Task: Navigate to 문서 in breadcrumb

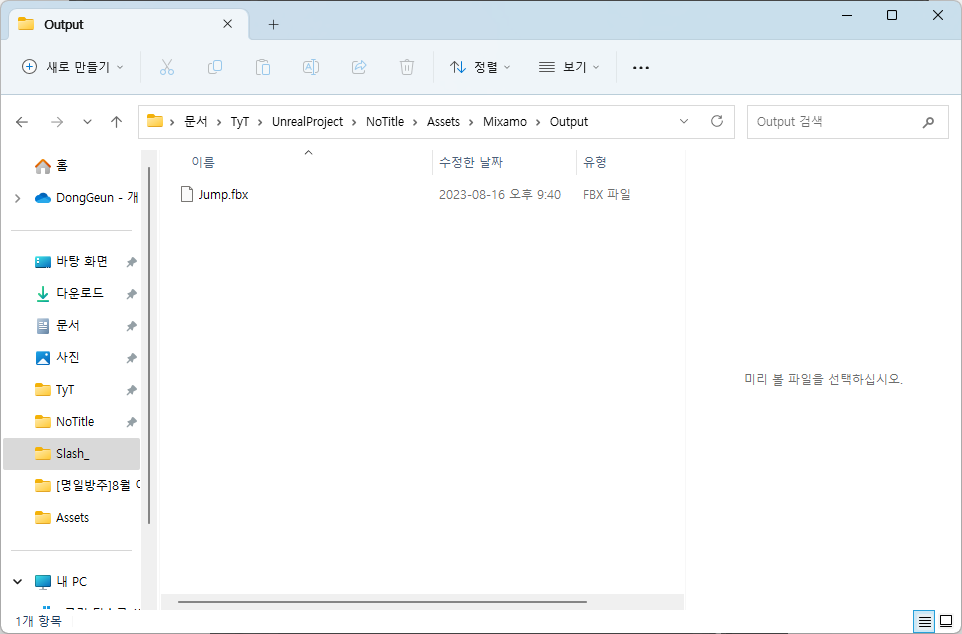Action: (x=196, y=122)
